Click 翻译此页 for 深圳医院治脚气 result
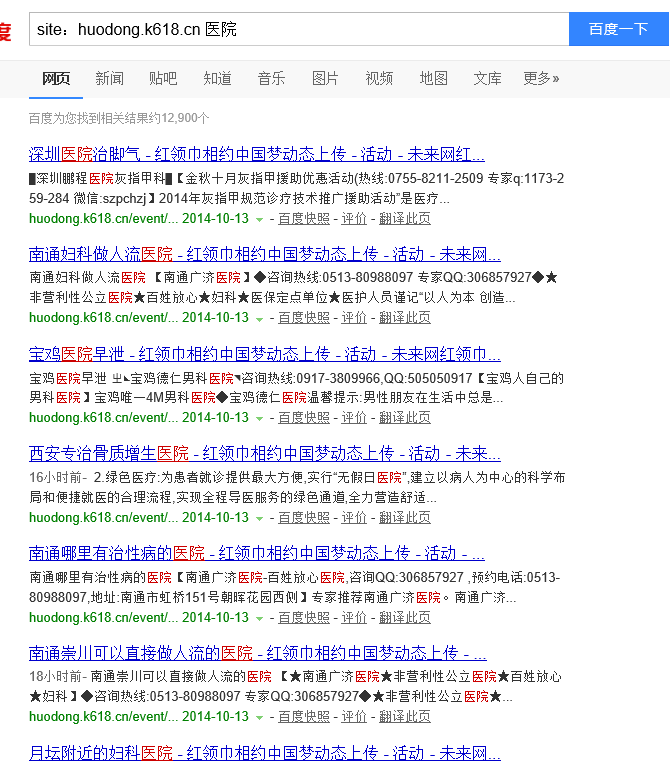Viewport: 670px width, 764px height. pos(405,219)
